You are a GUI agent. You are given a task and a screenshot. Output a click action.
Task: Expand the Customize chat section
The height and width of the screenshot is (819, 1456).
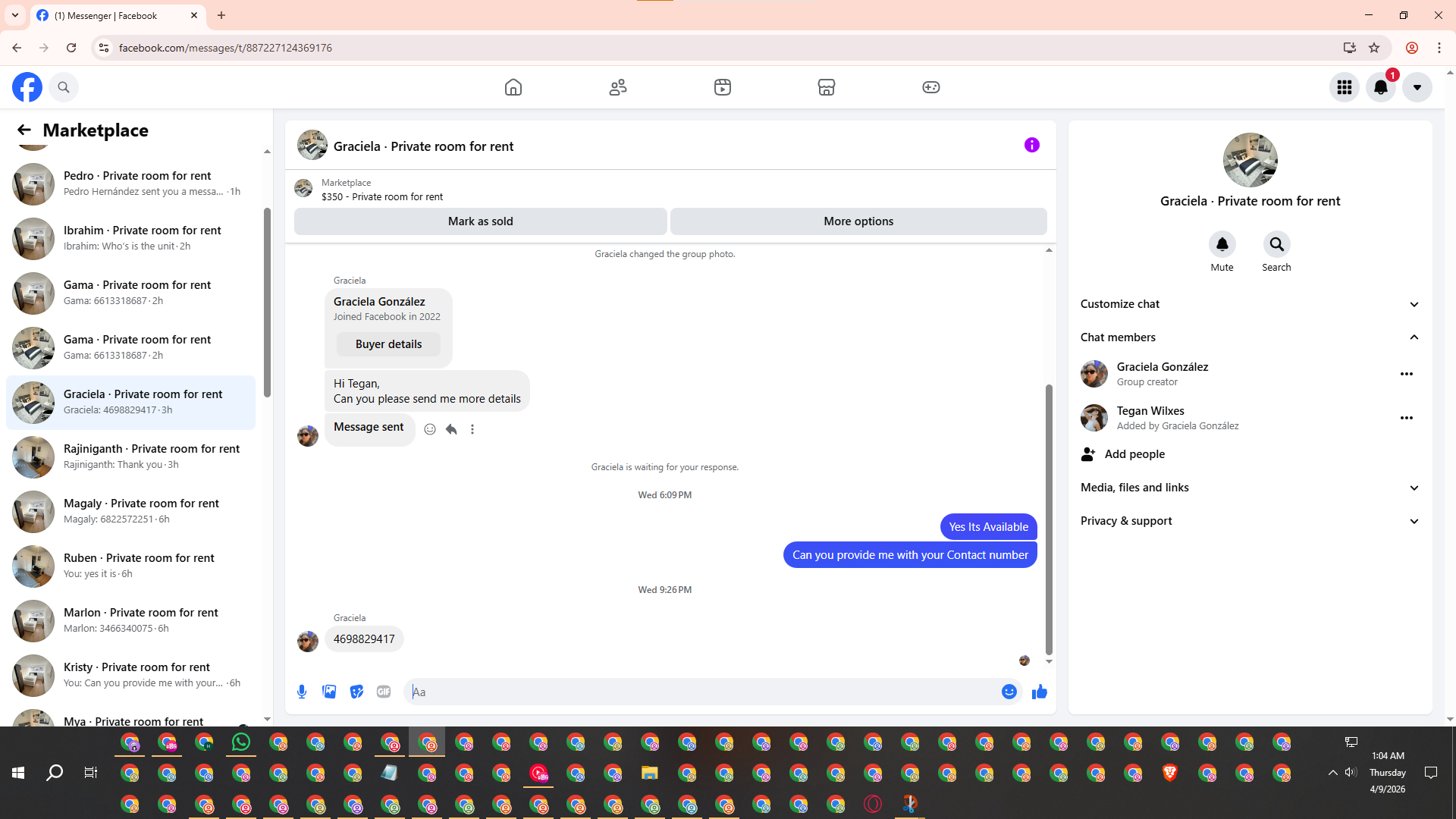coord(1414,304)
